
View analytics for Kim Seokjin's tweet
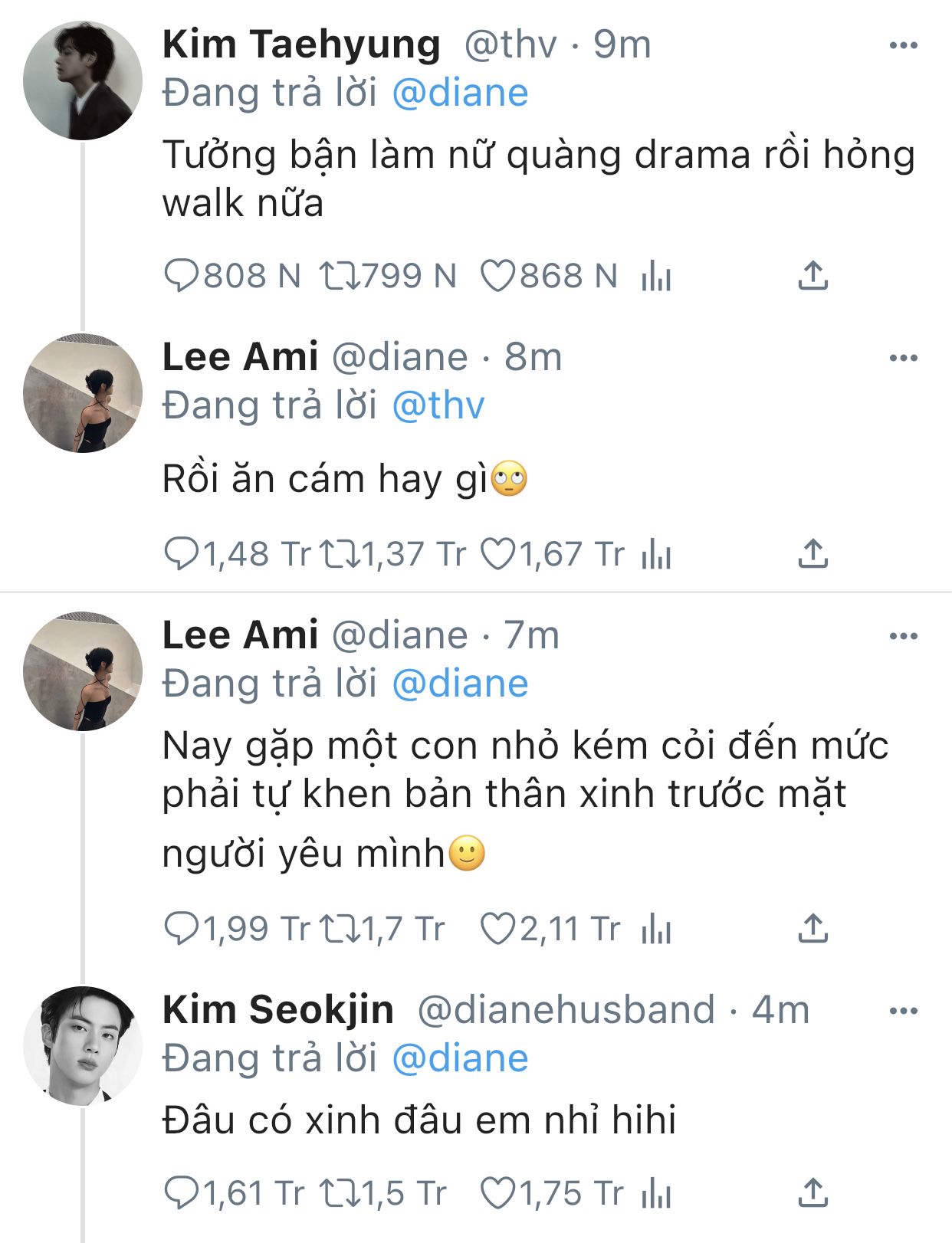click(656, 1193)
